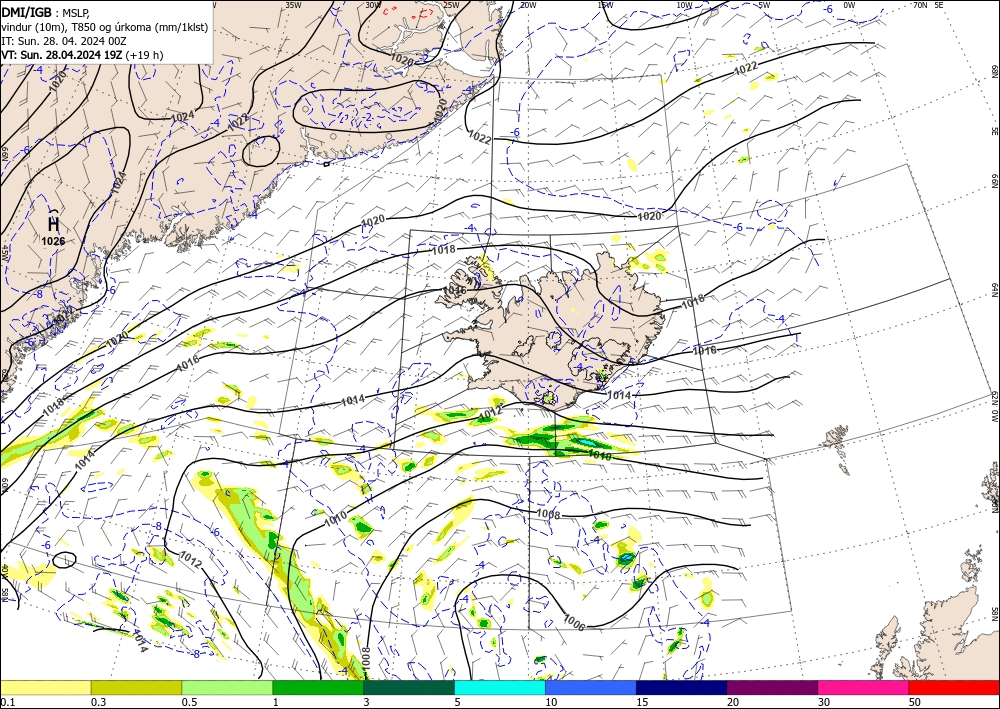
Task: Click the '1026' pressure value under the H
Action: click(x=54, y=241)
